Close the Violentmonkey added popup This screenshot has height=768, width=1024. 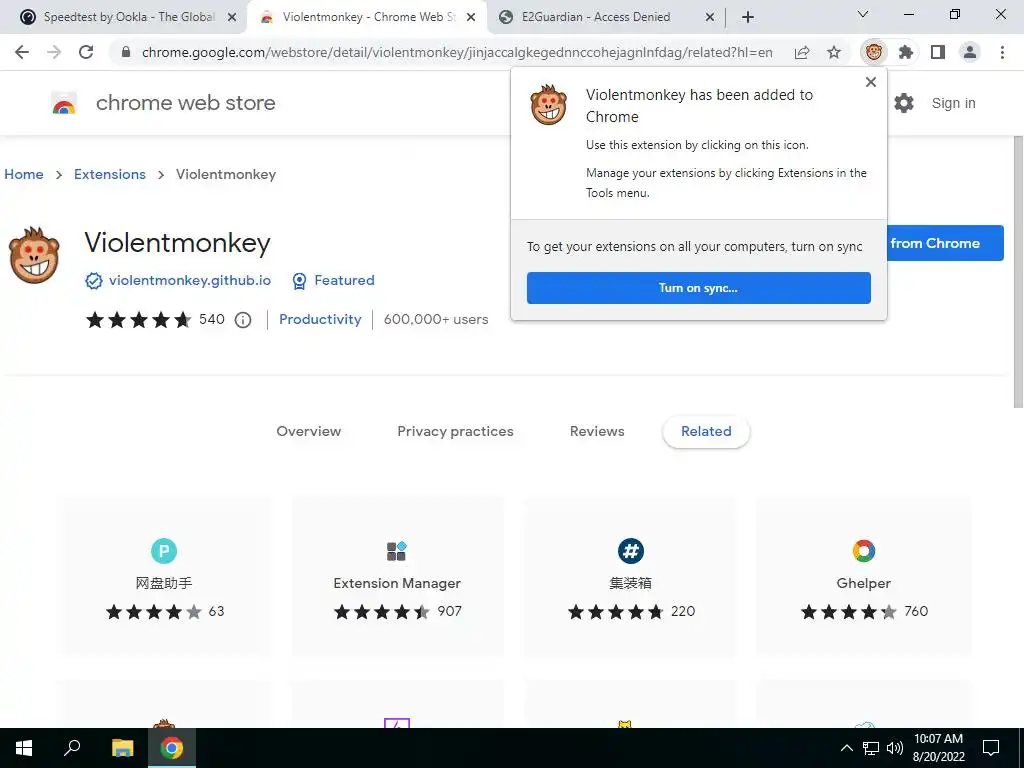(871, 82)
